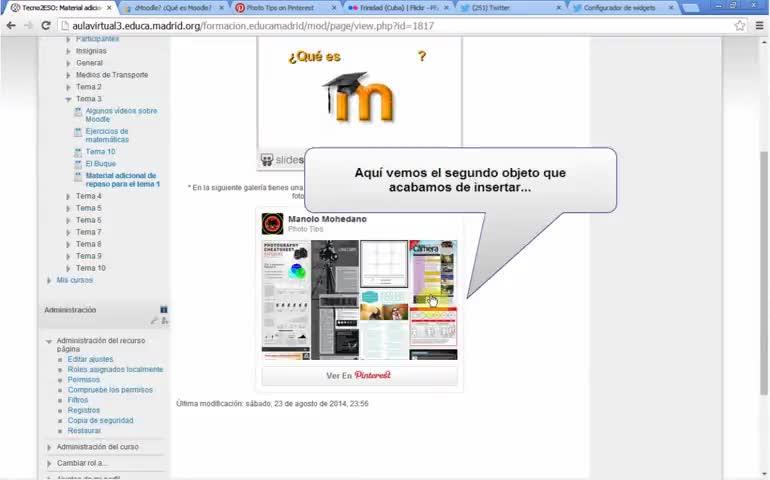Go back with the browser back arrow

pos(11,26)
